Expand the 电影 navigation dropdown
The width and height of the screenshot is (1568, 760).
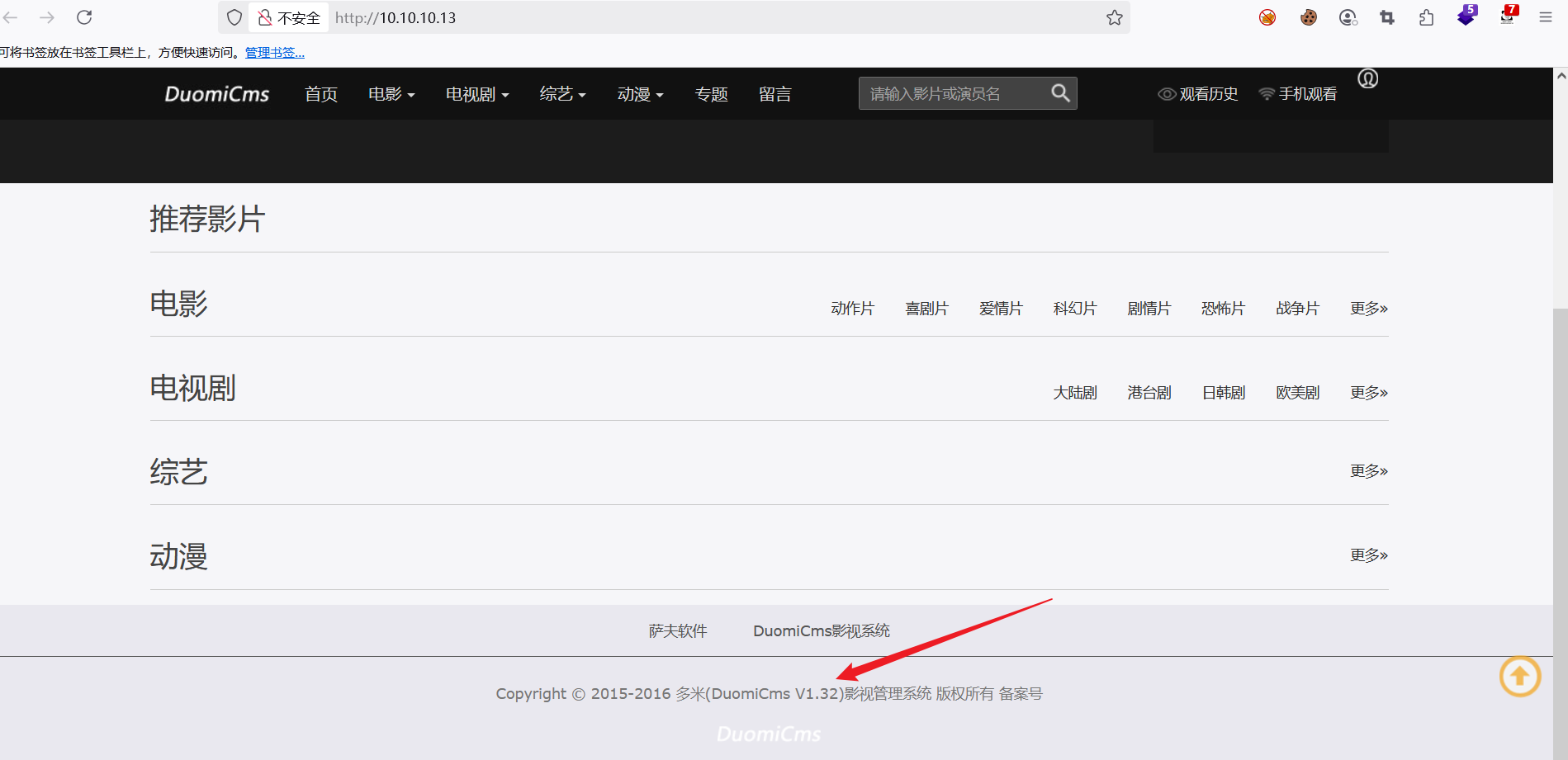pos(391,94)
